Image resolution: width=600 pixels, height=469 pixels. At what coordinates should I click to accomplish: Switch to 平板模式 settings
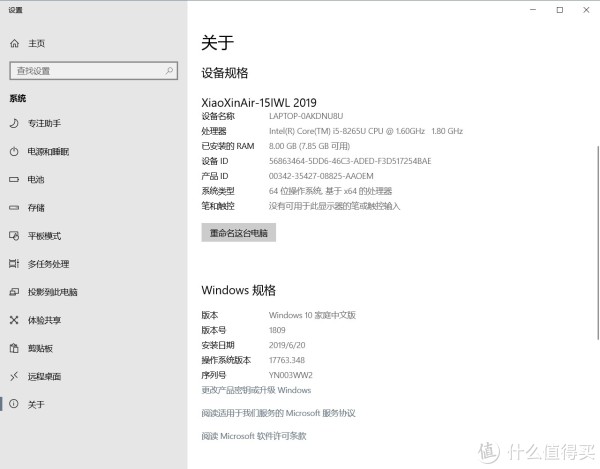click(44, 236)
